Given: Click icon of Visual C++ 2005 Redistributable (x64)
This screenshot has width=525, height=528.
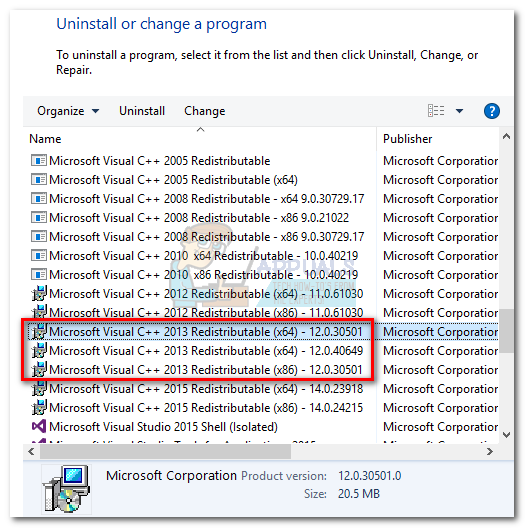Looking at the screenshot, I should pyautogui.click(x=39, y=179).
